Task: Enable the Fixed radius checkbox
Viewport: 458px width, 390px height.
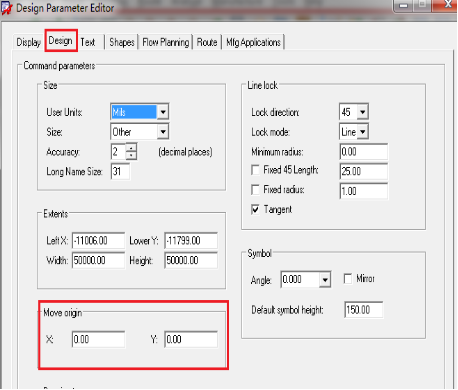Action: 255,190
